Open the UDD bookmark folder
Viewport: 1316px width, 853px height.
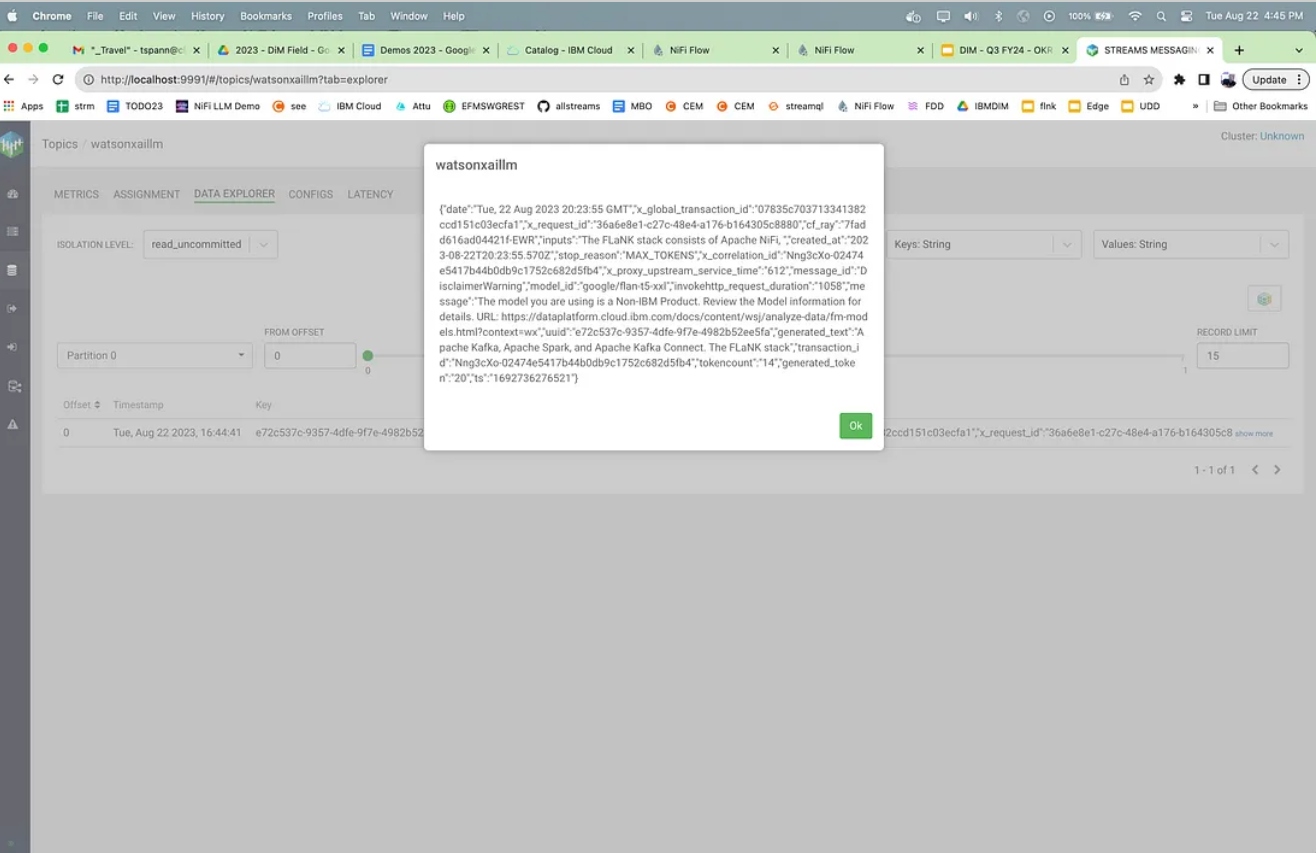[x=1141, y=106]
